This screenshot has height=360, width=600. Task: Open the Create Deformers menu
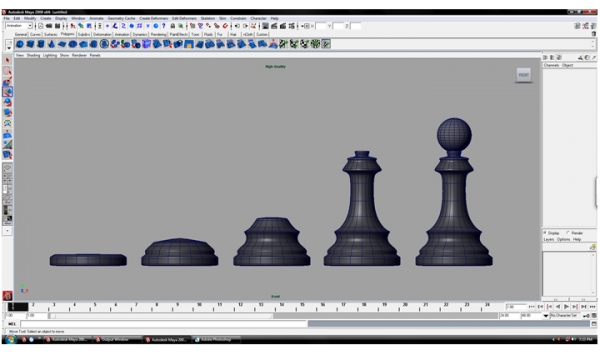pyautogui.click(x=153, y=18)
